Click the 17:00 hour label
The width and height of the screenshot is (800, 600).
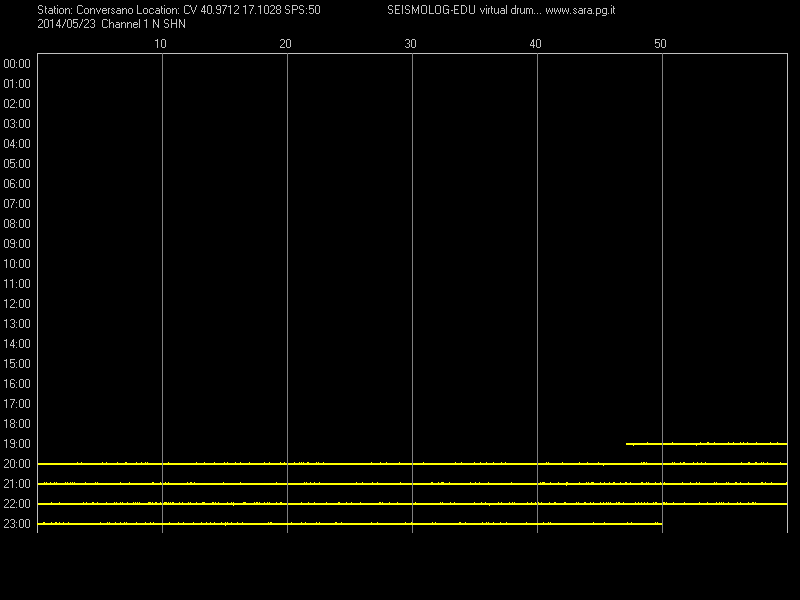(17, 404)
